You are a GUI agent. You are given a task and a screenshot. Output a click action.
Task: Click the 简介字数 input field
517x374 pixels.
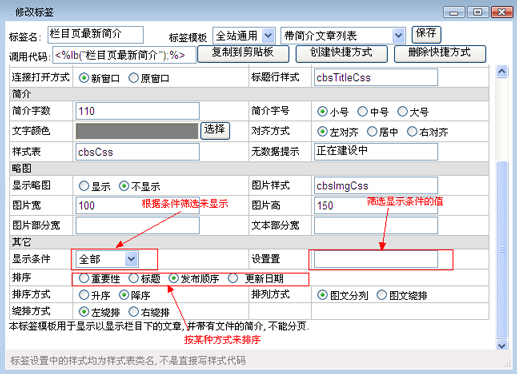tap(137, 111)
